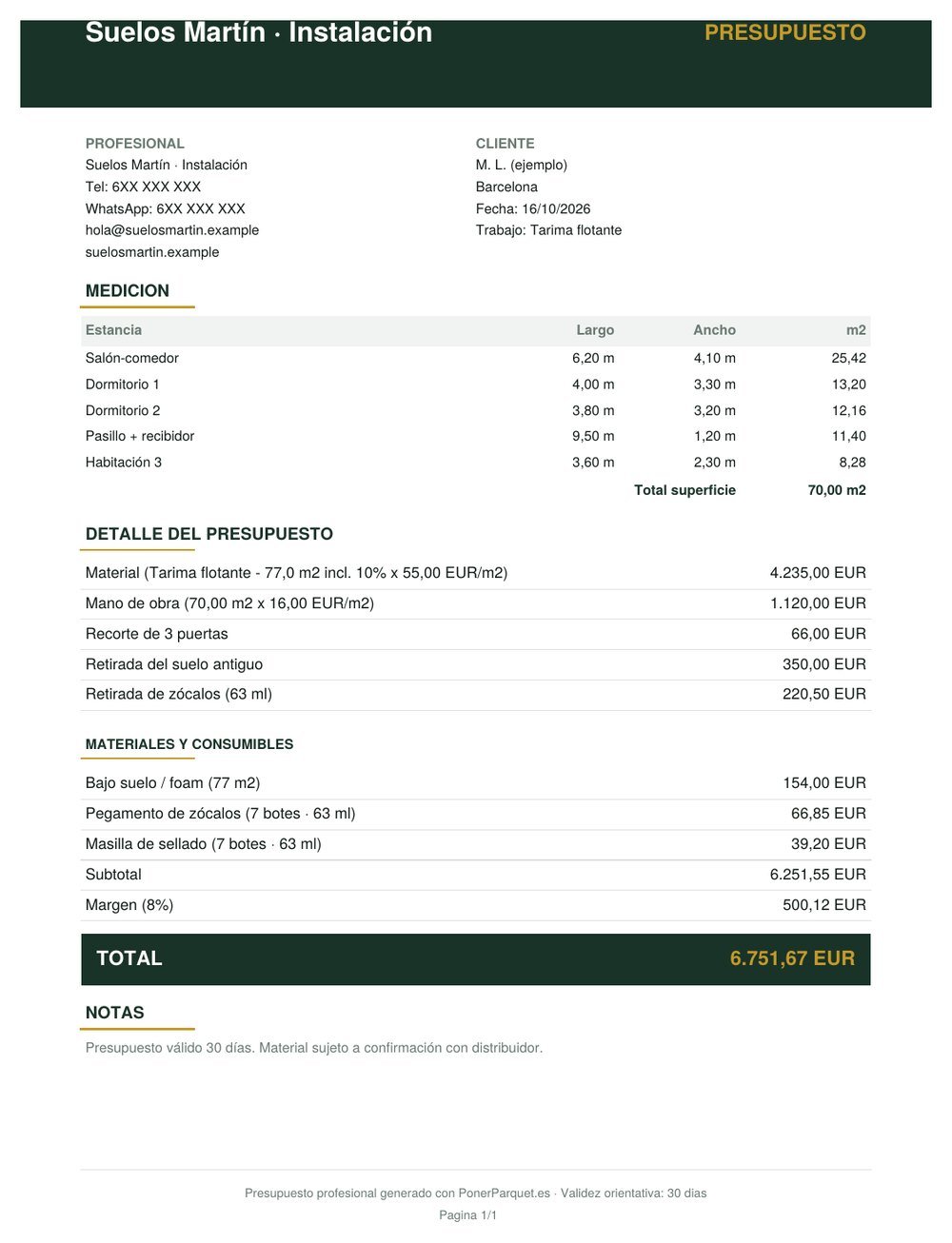Click the "MEDICION" section heading
This screenshot has height=1243, width=952.
128,291
